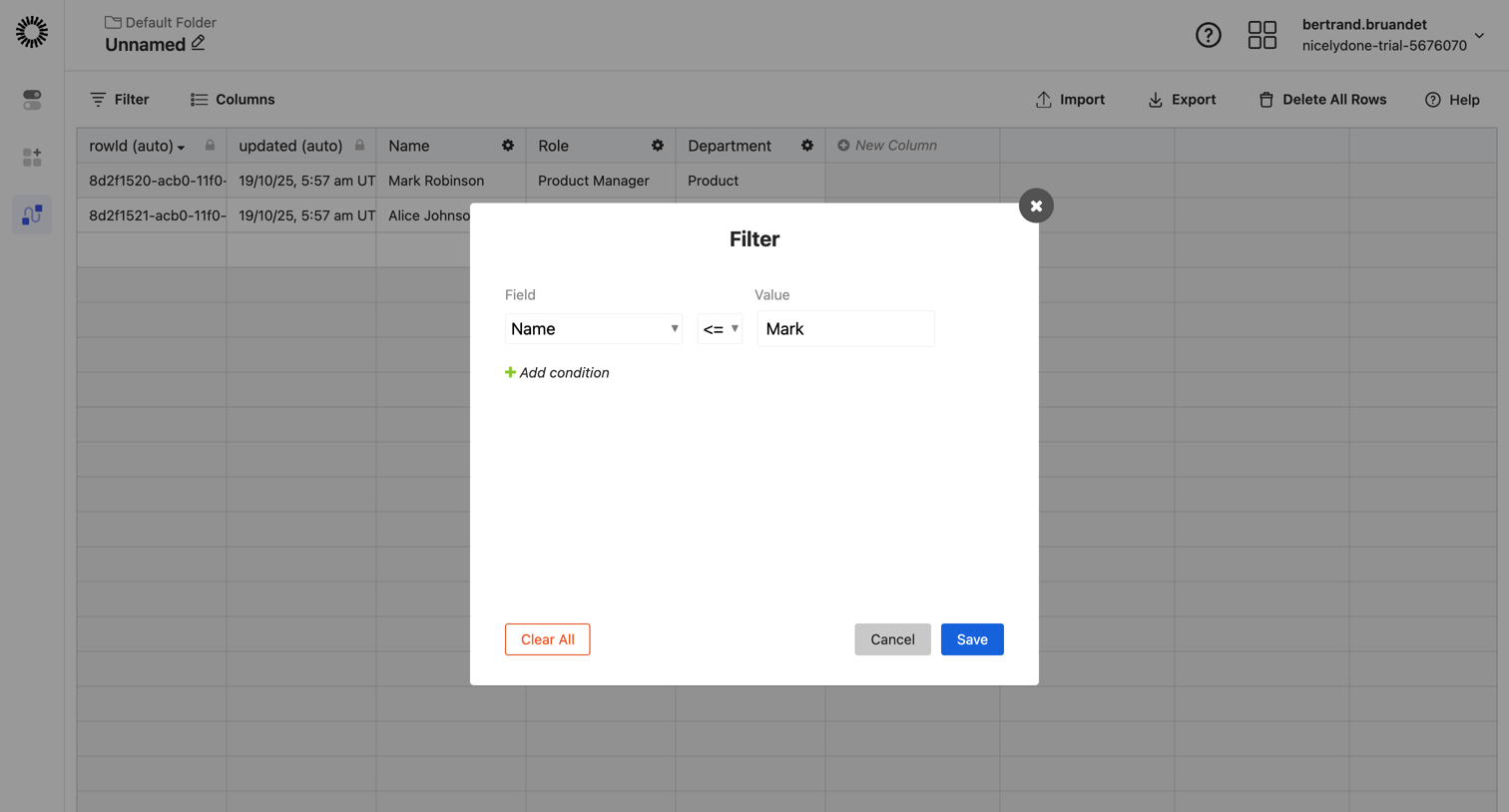Expand the account menu chevron
This screenshot has width=1509, height=812.
(x=1479, y=36)
